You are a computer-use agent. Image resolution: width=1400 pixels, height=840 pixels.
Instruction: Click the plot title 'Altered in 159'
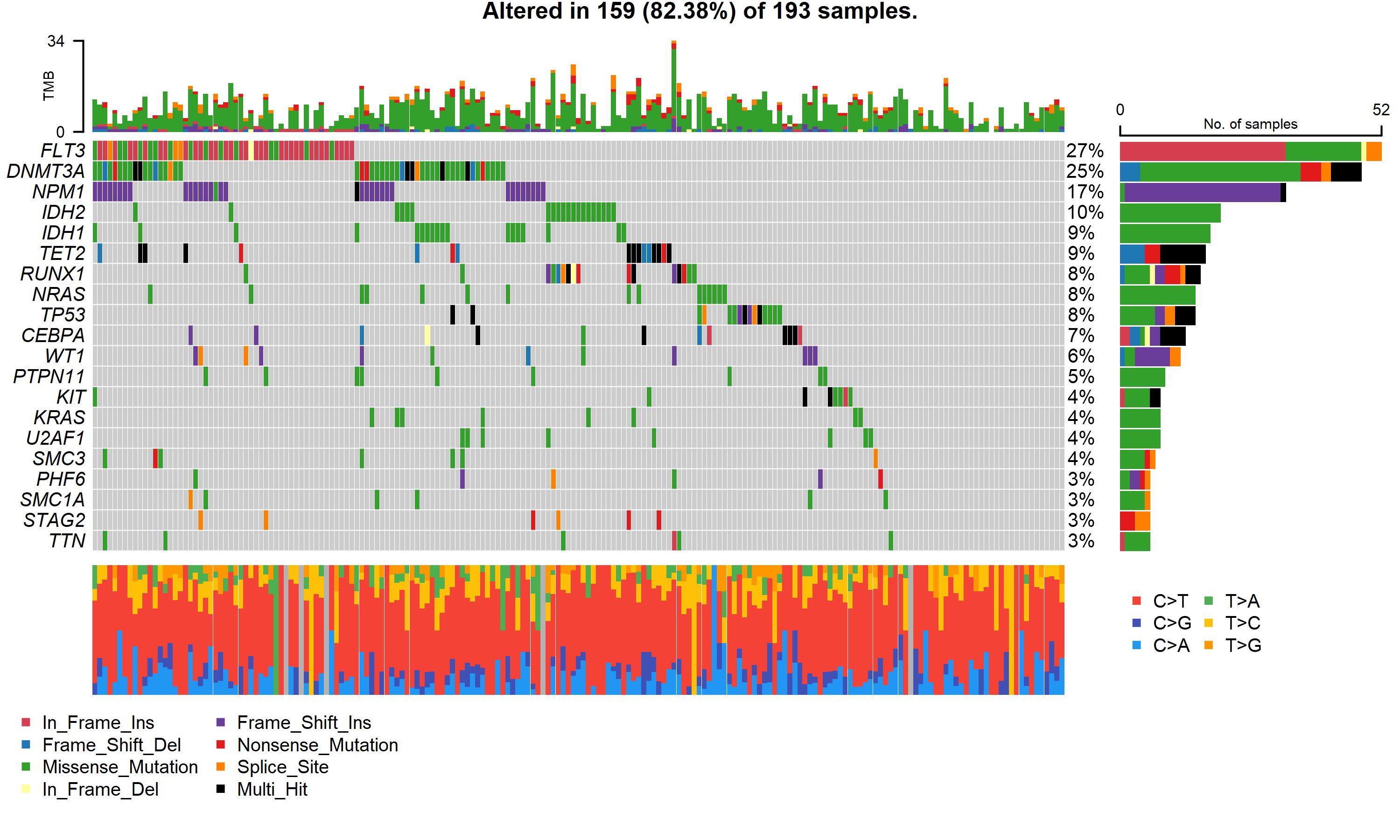700,11
